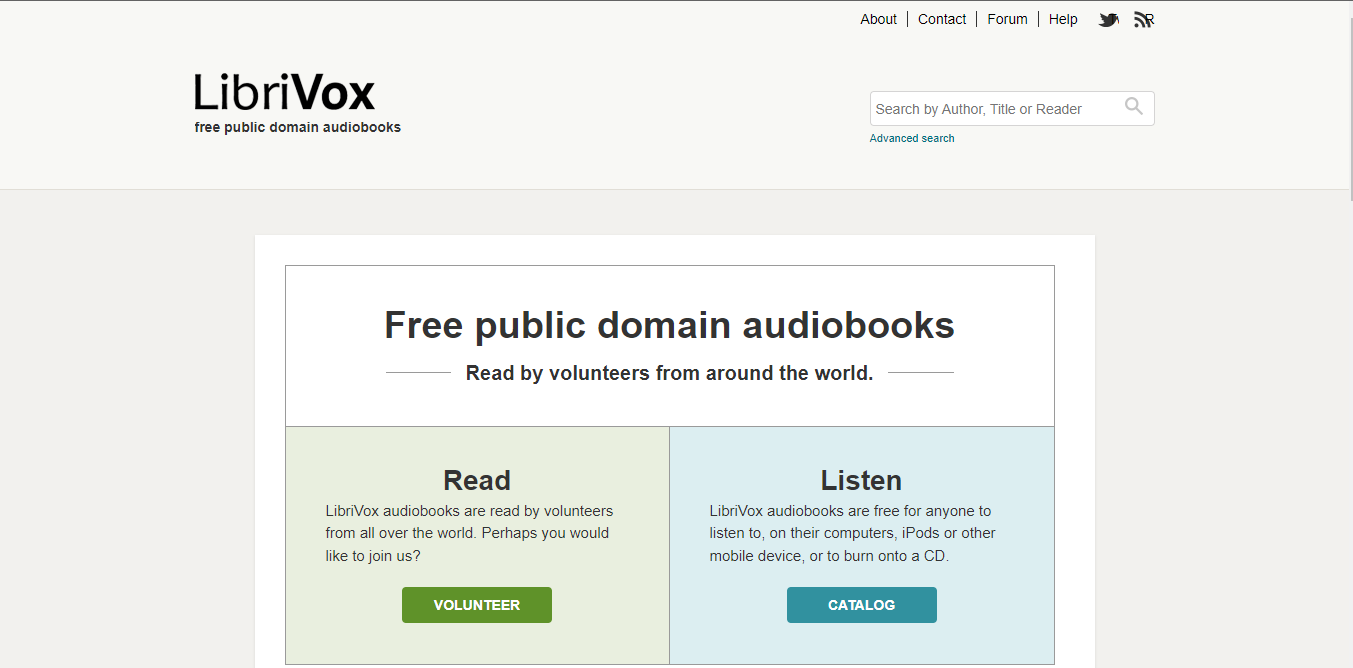Click the paragraph about listening on iPods

(853, 533)
